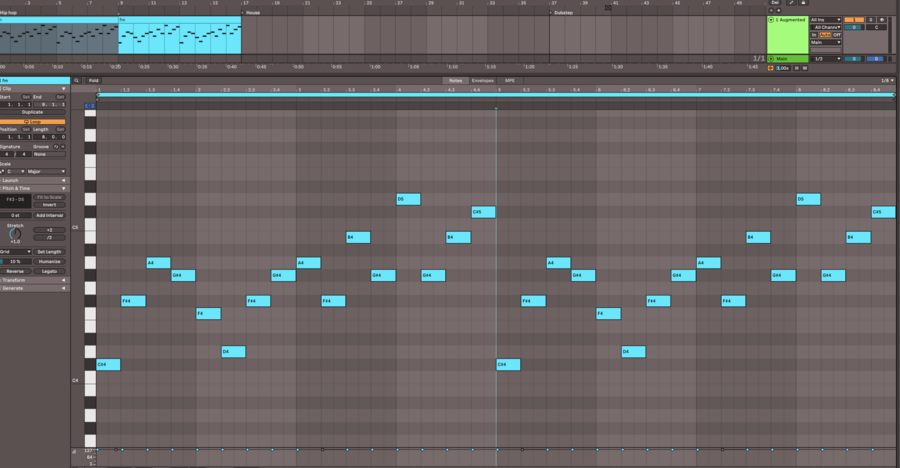
Task: Click the House locator marker
Action: 251,13
